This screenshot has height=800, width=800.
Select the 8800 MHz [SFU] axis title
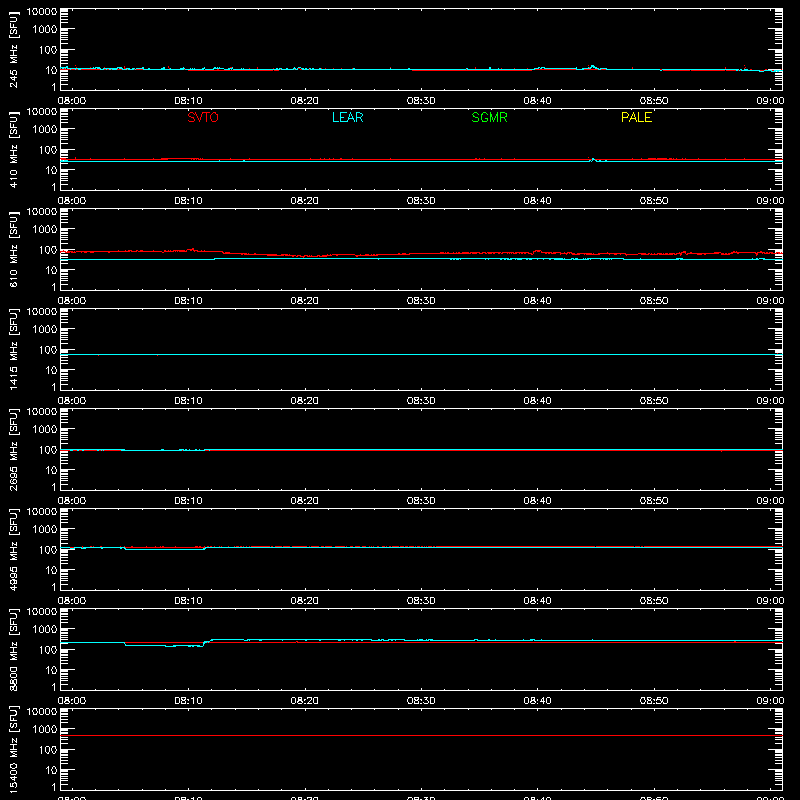13,650
